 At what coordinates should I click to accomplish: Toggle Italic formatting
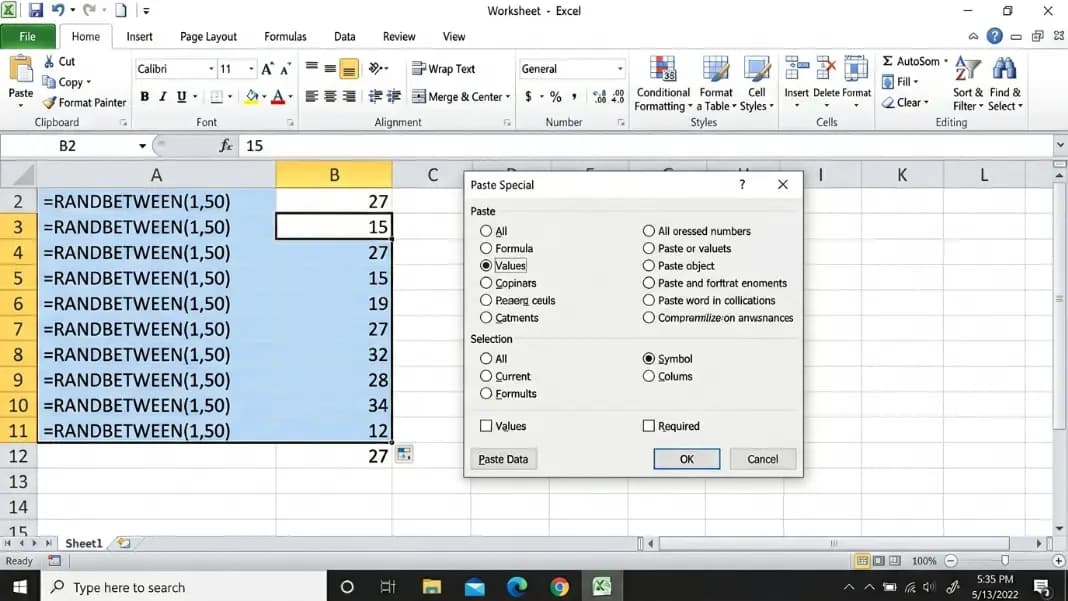163,97
